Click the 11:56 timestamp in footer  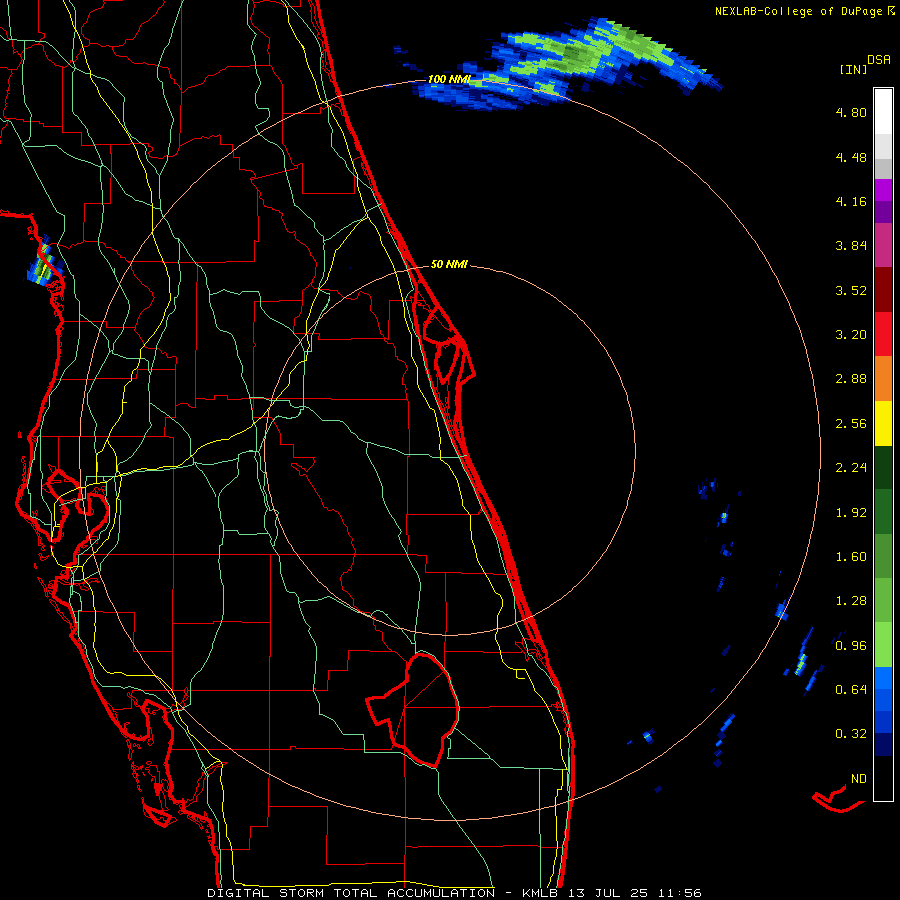[x=679, y=893]
